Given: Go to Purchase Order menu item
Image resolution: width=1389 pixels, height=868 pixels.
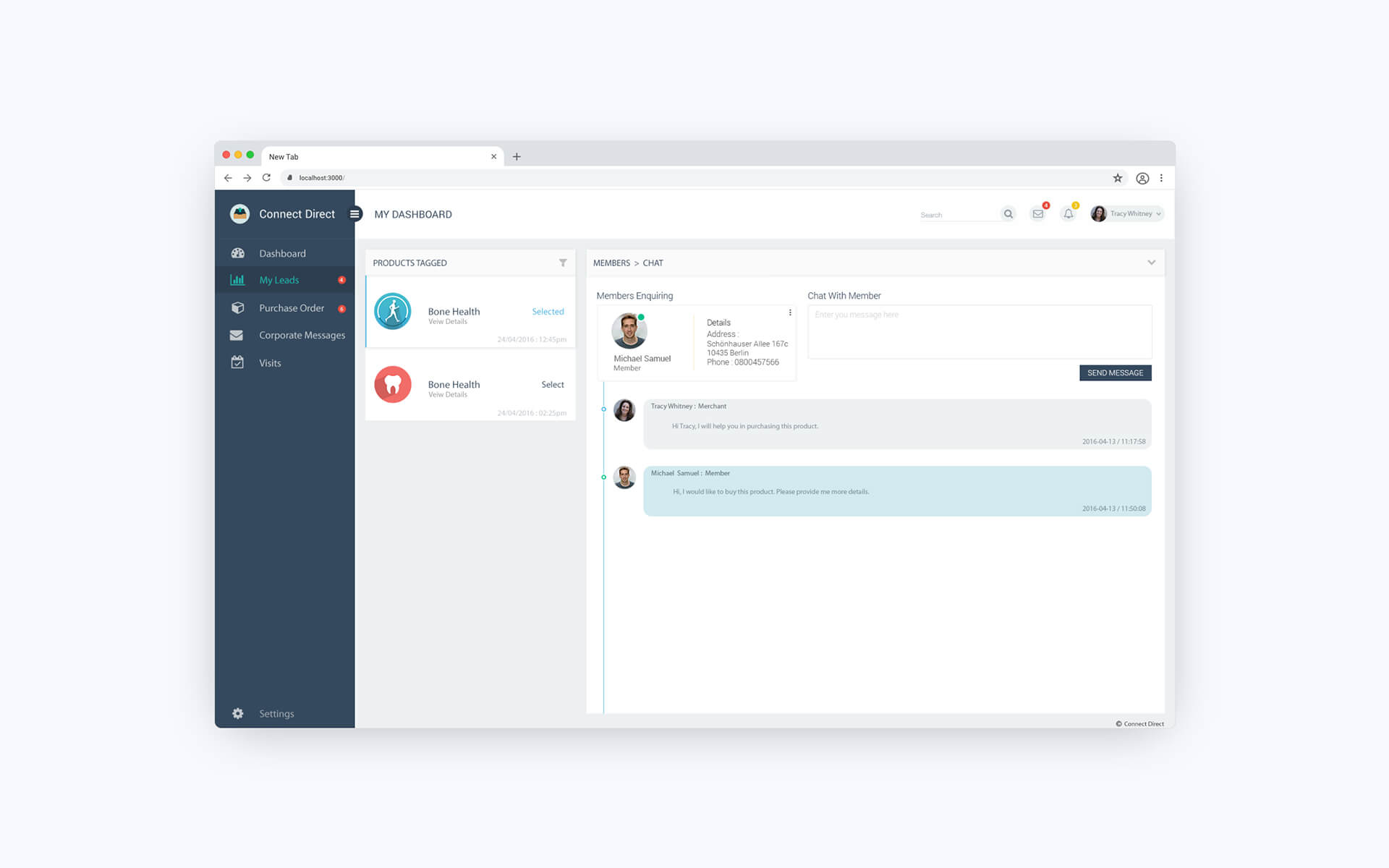Looking at the screenshot, I should [x=291, y=308].
